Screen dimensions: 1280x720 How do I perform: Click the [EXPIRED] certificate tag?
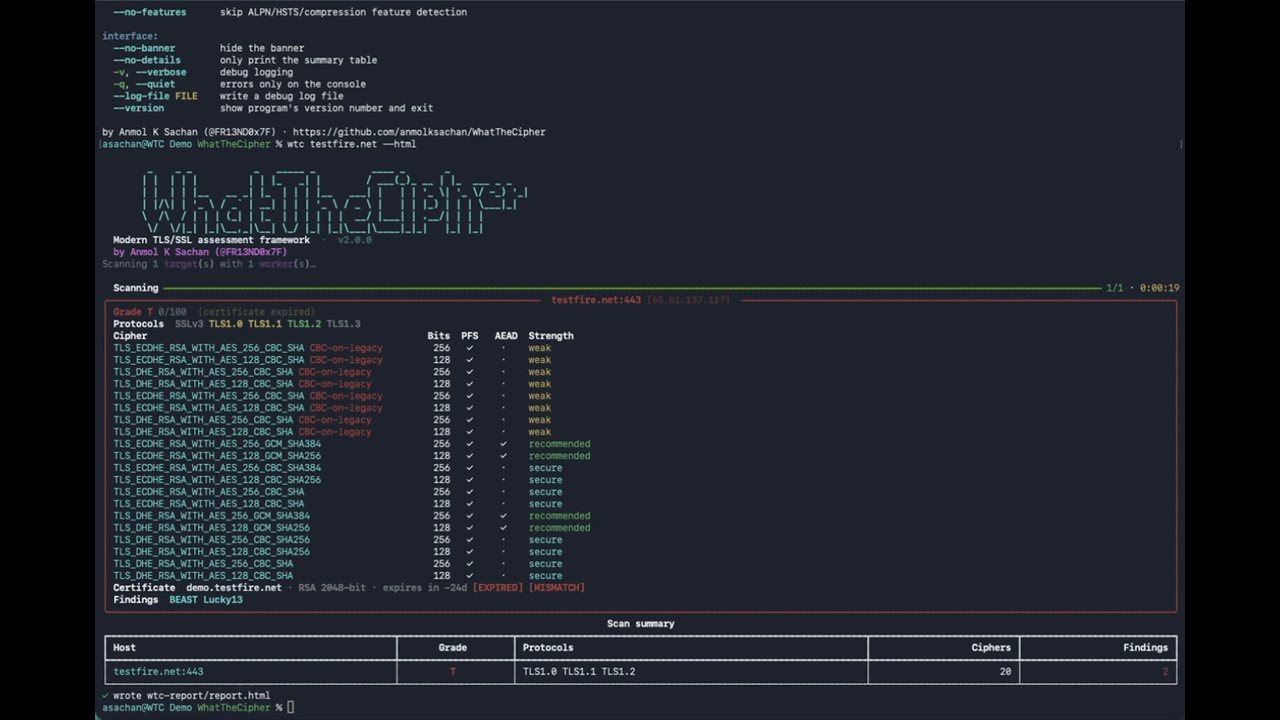click(x=498, y=588)
